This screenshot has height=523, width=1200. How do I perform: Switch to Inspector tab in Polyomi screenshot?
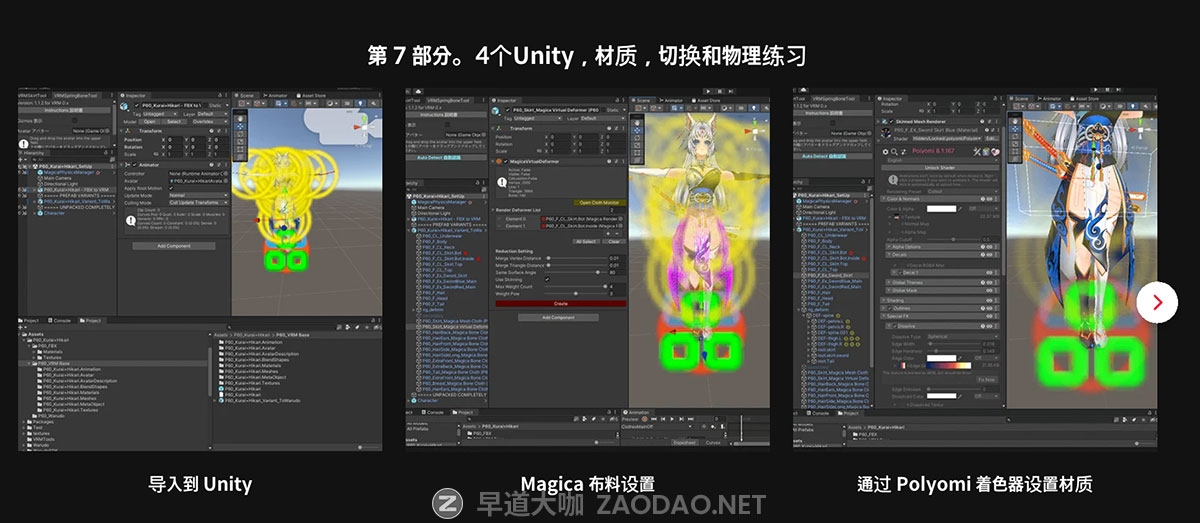click(x=893, y=98)
